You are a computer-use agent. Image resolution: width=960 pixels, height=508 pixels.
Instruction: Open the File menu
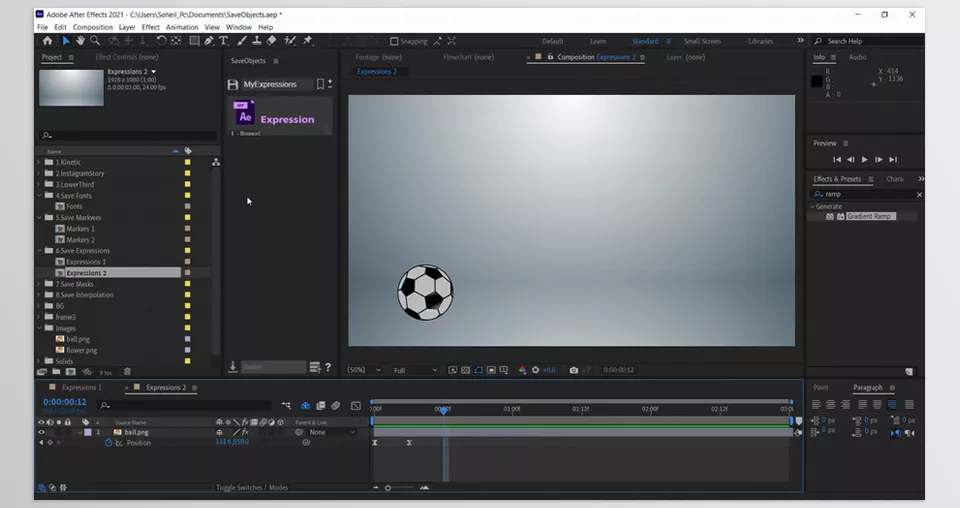[x=42, y=27]
